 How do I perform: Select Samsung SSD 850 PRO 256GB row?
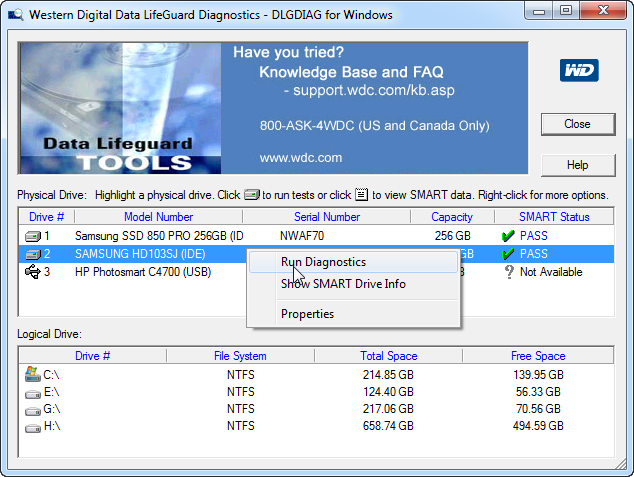(316, 236)
